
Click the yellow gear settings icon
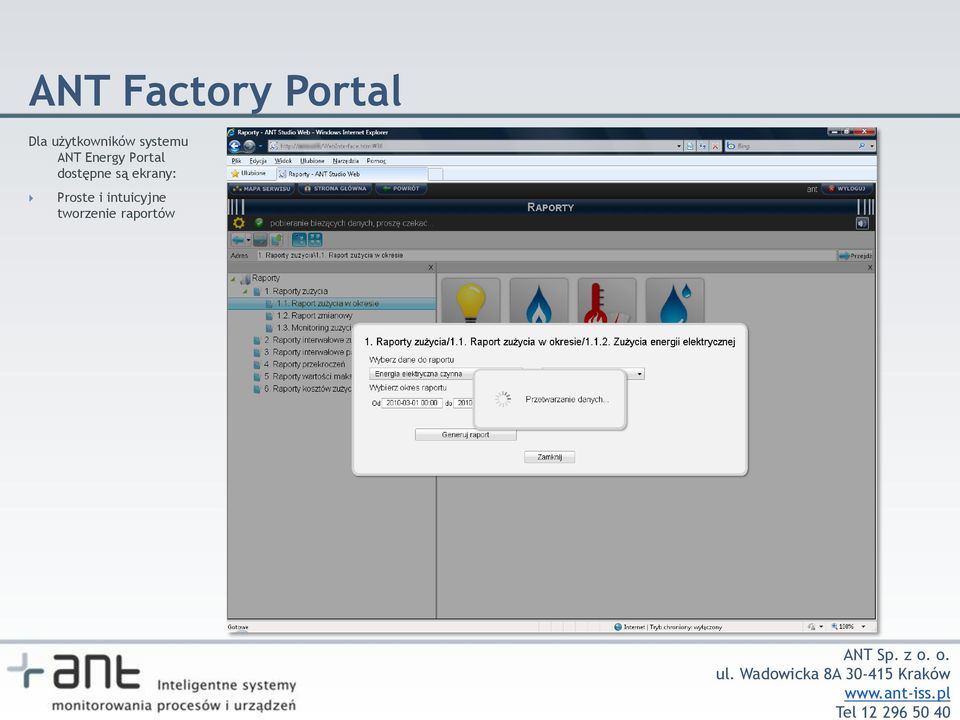pyautogui.click(x=238, y=223)
